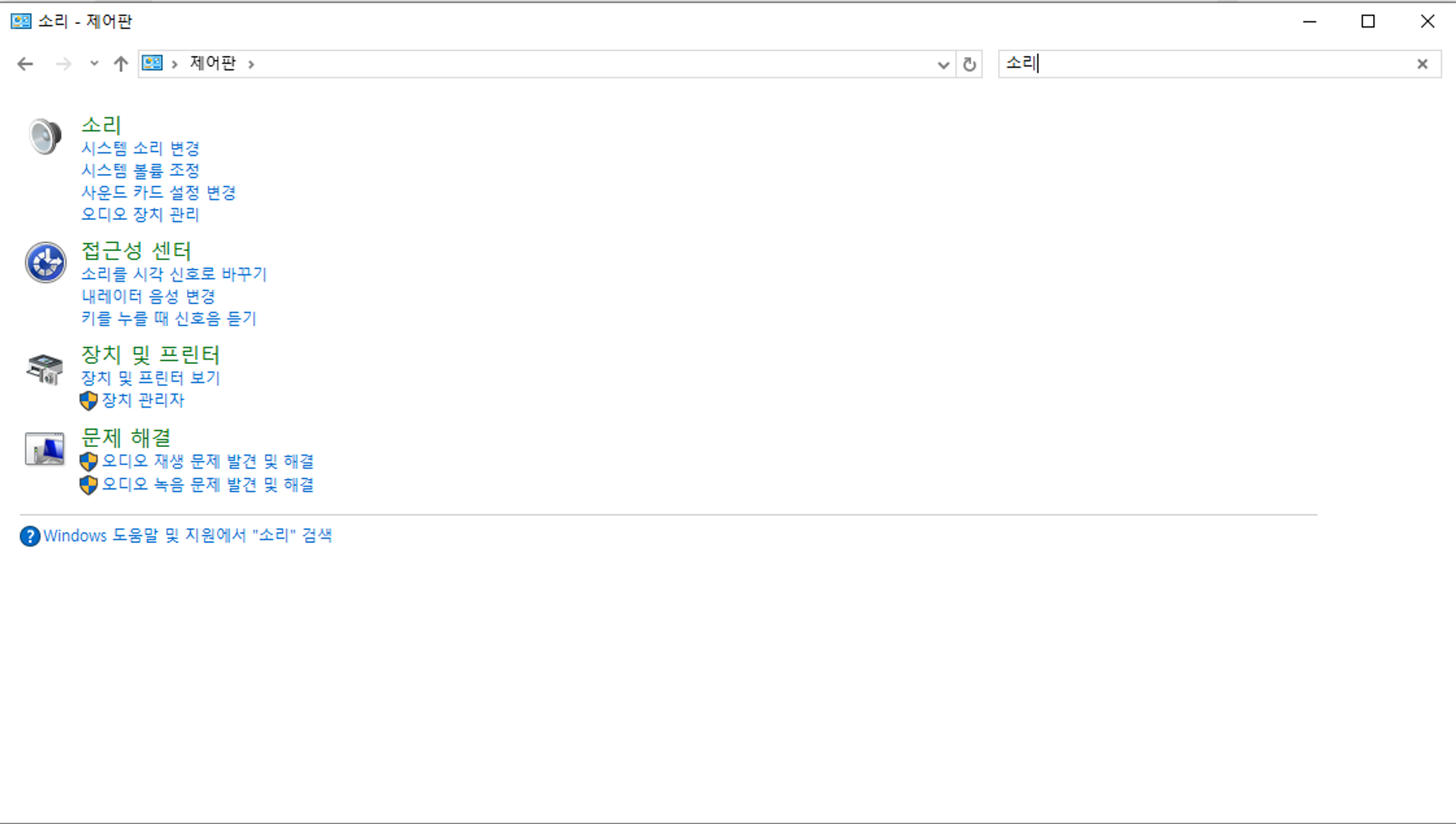
Task: Open Windows 도움말 및 지원 search link
Action: (188, 536)
